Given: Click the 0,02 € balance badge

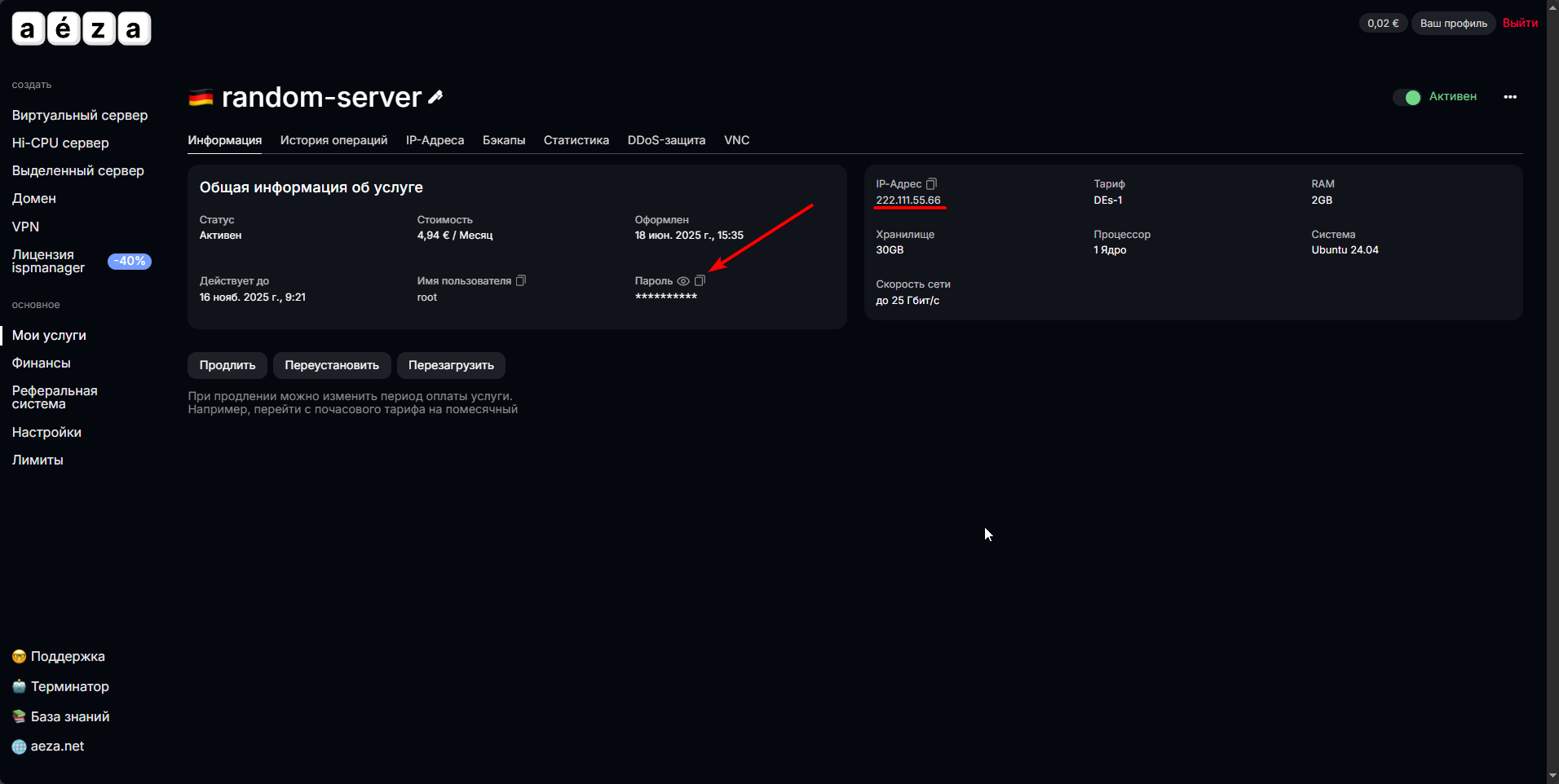Looking at the screenshot, I should [1383, 24].
